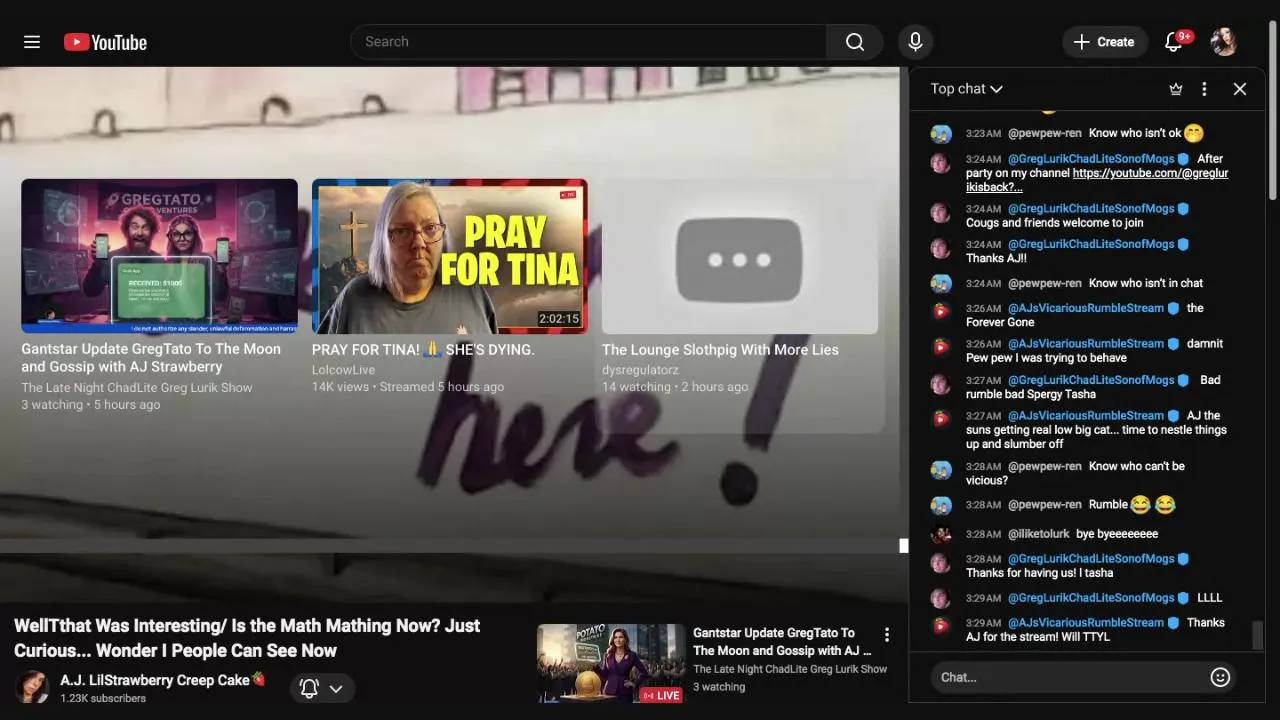Viewport: 1280px width, 720px height.
Task: Click '3 watching' under LIVE card
Action: click(x=719, y=687)
